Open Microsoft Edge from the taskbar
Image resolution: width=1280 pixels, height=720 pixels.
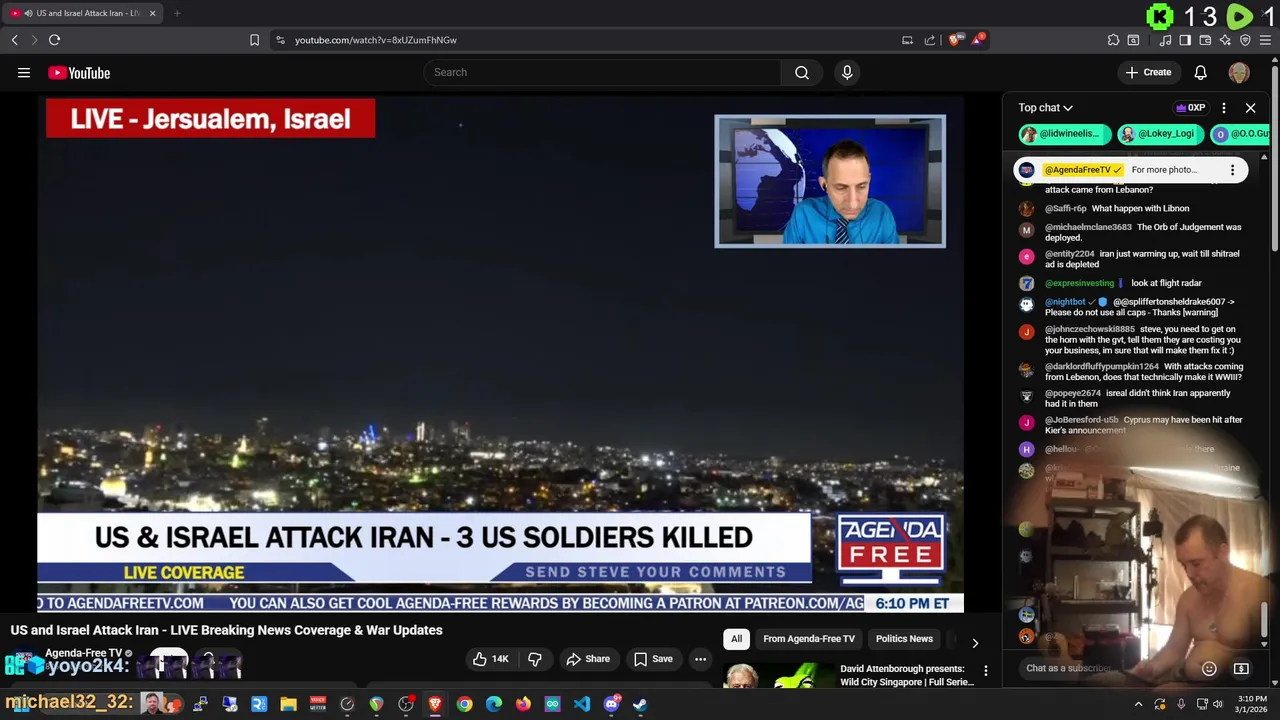494,704
